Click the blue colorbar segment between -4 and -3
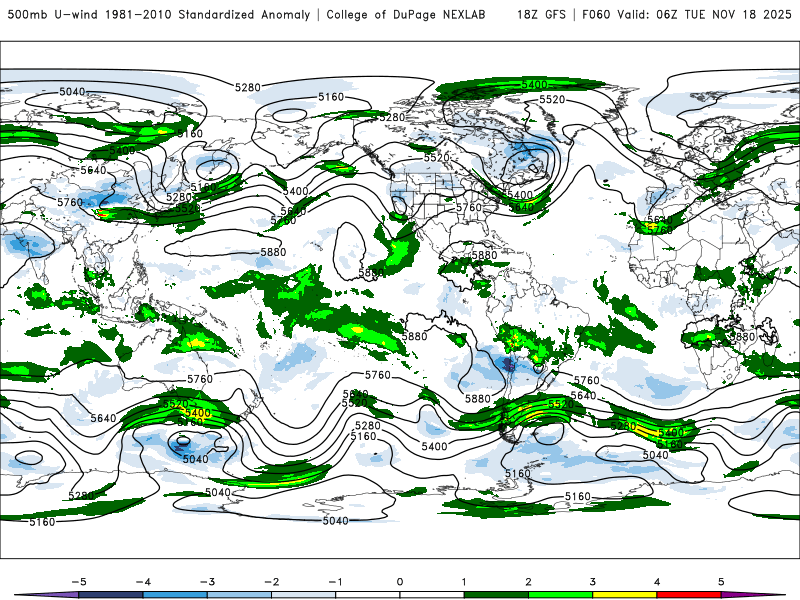The image size is (800, 600). tap(175, 595)
